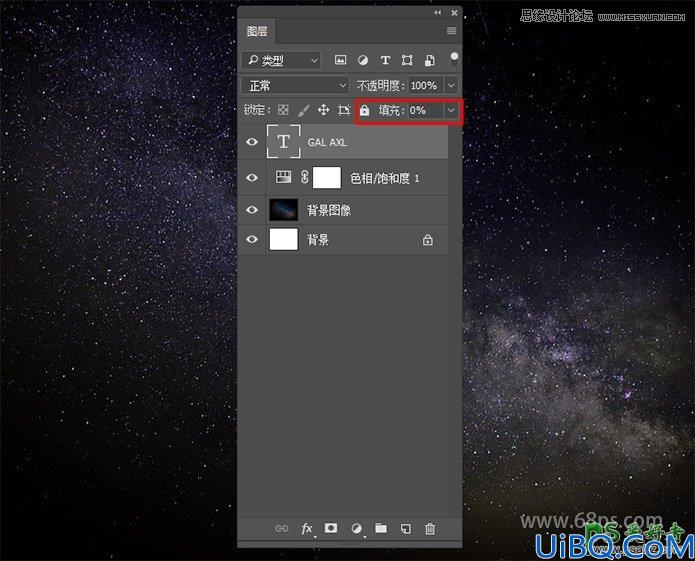Open the fill 0% slider arrow
This screenshot has width=695, height=561.
point(451,110)
